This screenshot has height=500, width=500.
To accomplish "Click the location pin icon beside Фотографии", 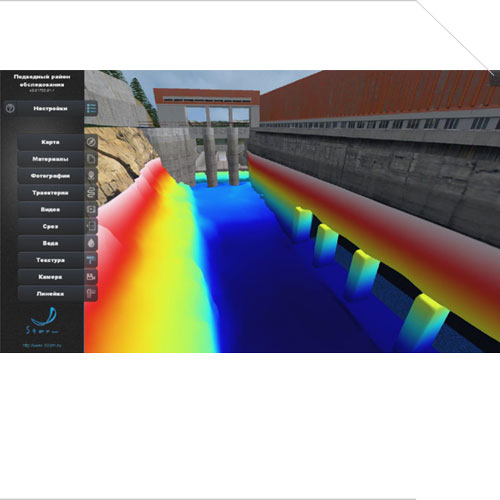I will pos(91,176).
